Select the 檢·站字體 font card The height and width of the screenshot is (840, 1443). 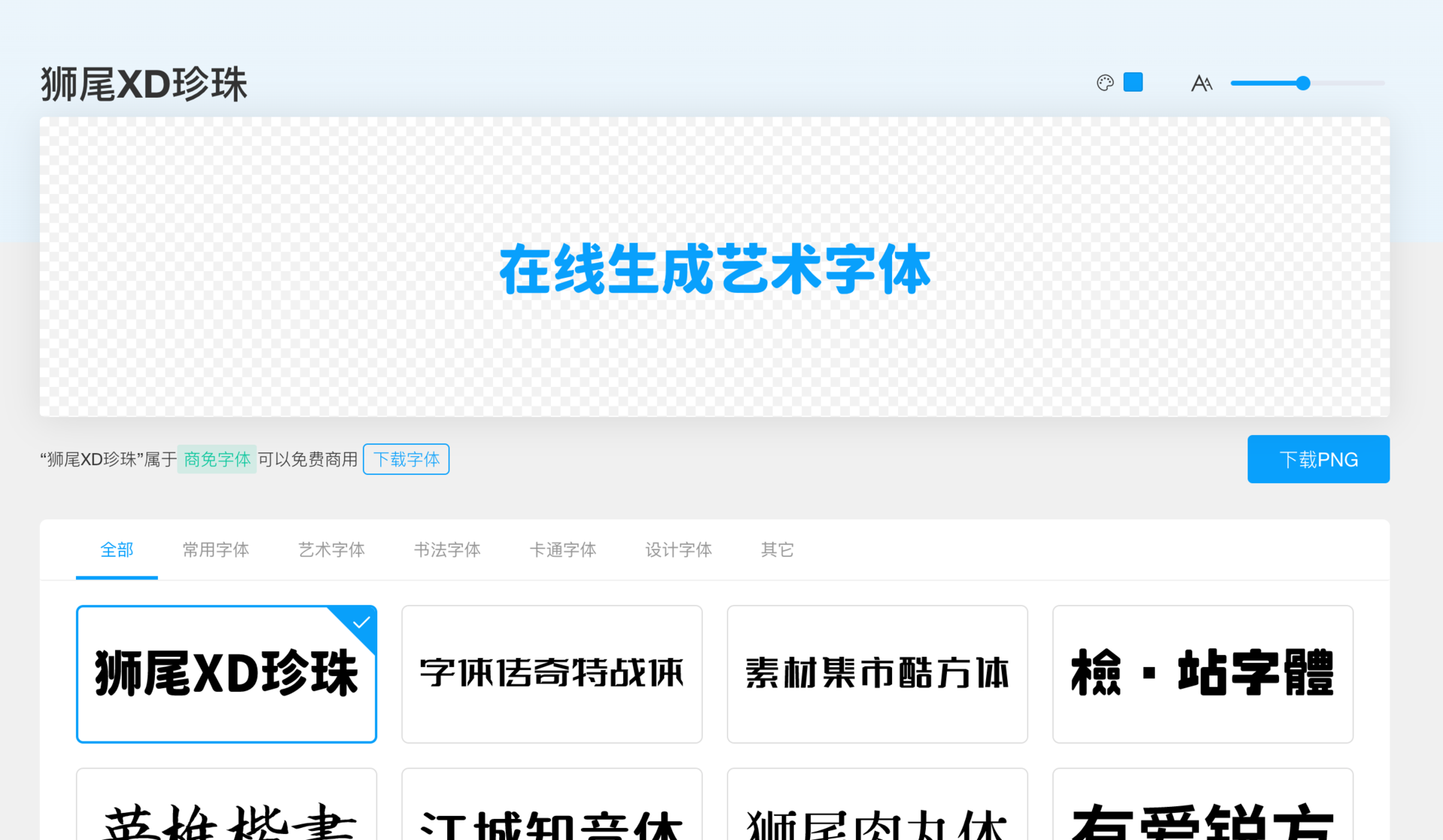(1202, 674)
